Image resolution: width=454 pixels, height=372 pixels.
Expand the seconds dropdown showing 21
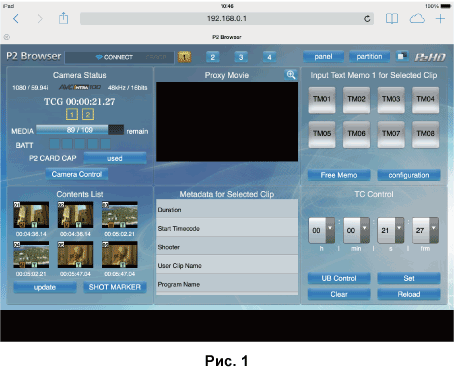click(x=399, y=230)
